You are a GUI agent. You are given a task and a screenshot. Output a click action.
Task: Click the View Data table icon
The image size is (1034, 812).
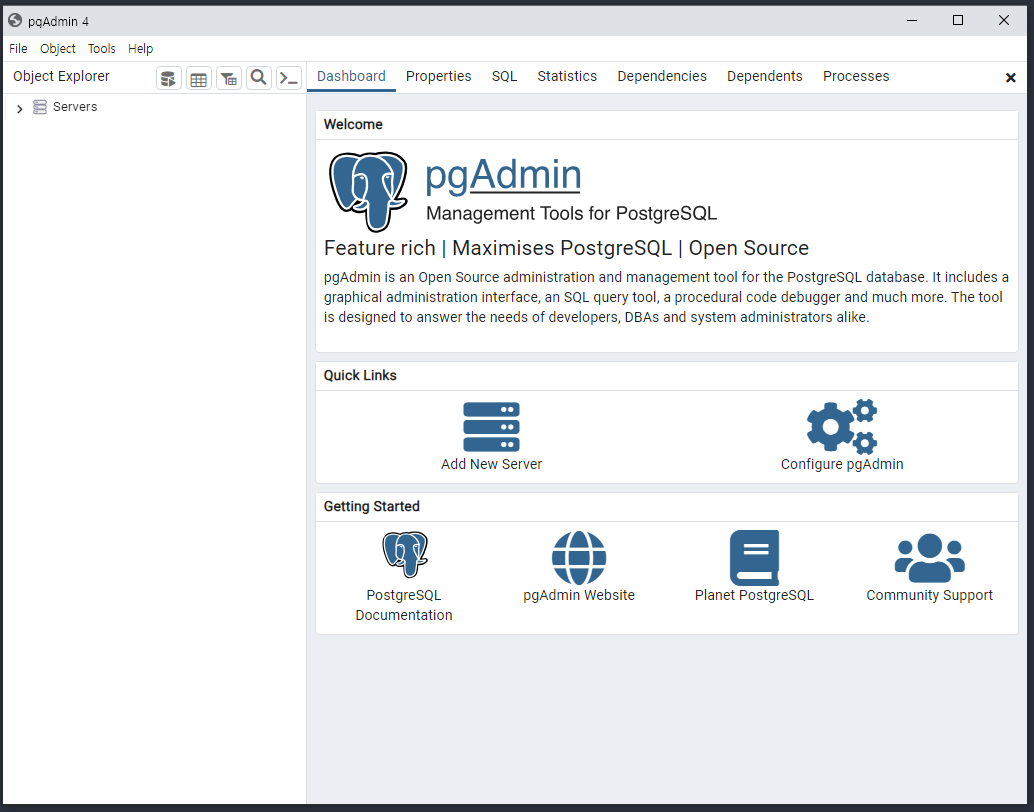point(198,78)
